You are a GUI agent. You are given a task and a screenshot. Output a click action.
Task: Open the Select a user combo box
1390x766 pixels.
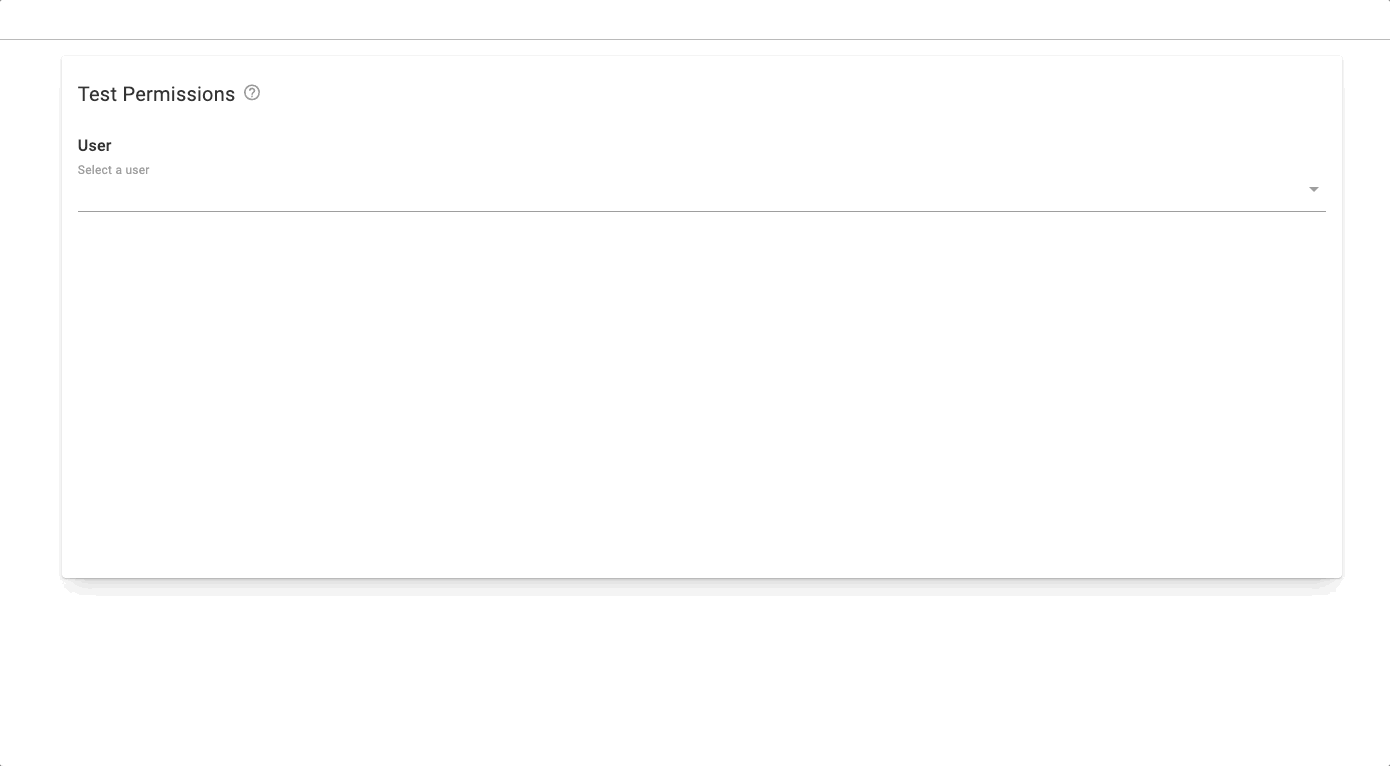pyautogui.click(x=701, y=189)
